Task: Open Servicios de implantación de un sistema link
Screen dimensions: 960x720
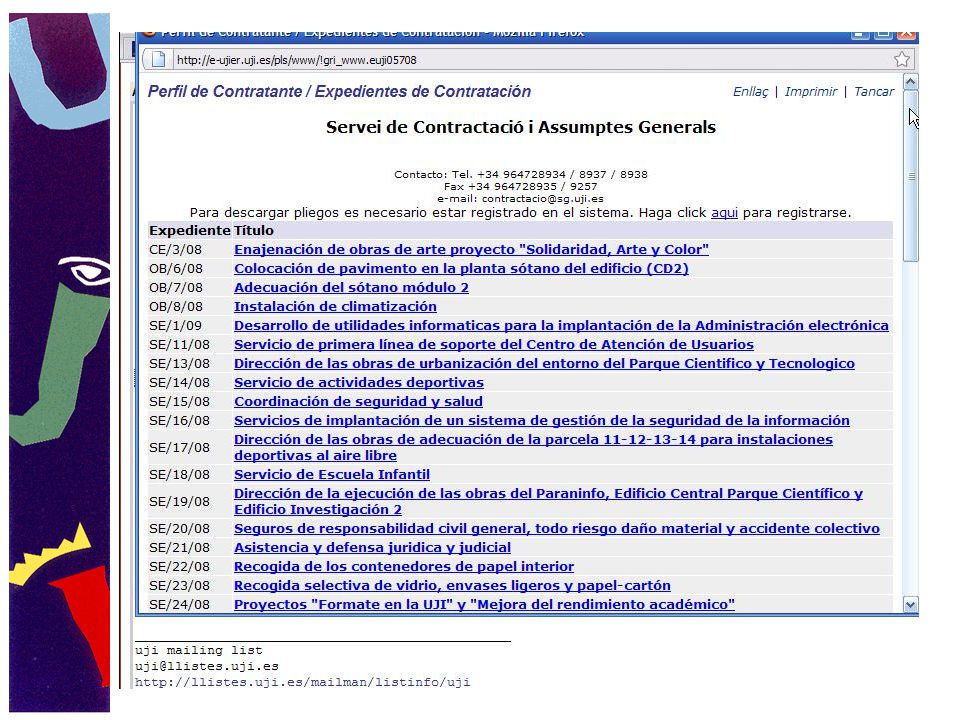Action: coord(542,421)
